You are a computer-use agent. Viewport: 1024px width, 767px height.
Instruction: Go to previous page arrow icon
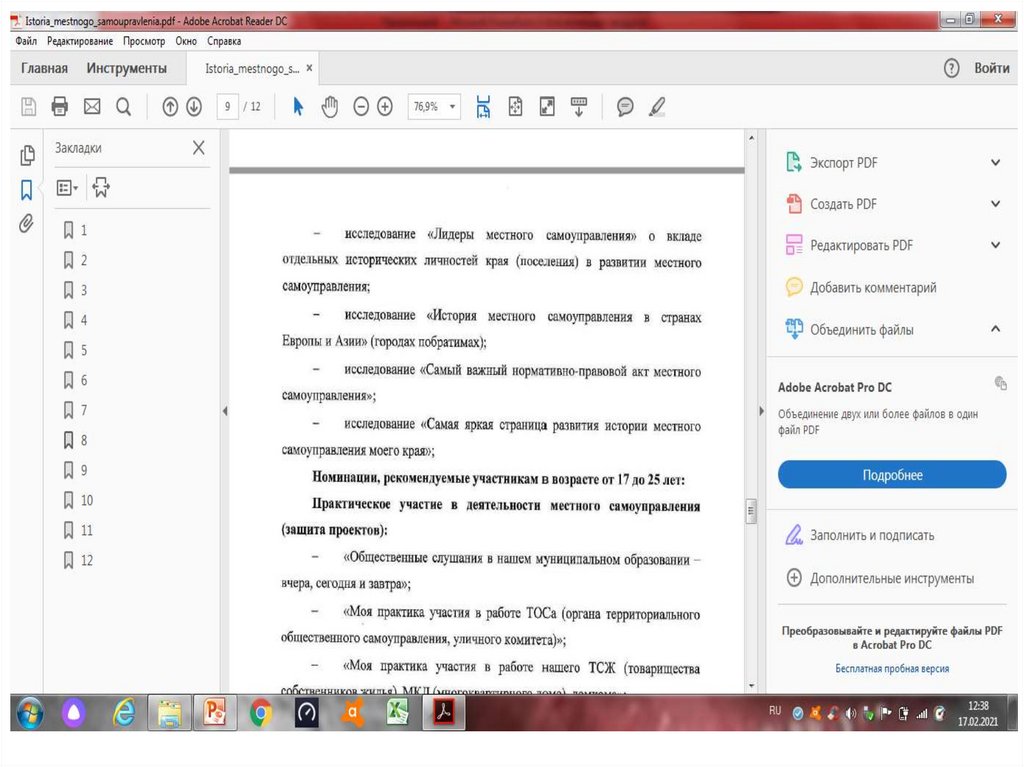(170, 106)
